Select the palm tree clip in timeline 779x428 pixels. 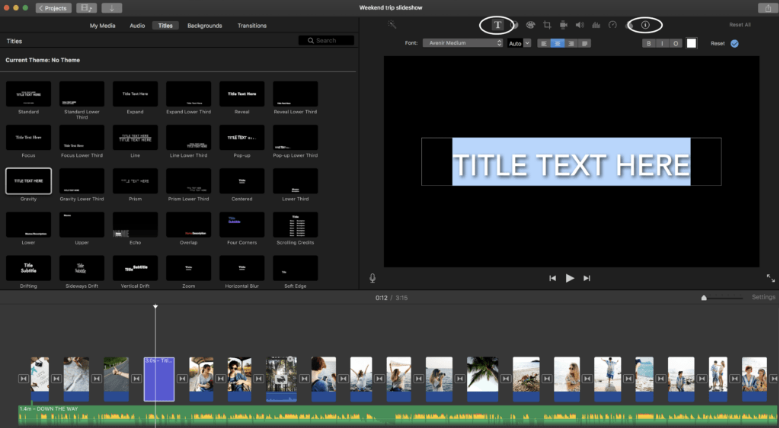(x=482, y=379)
